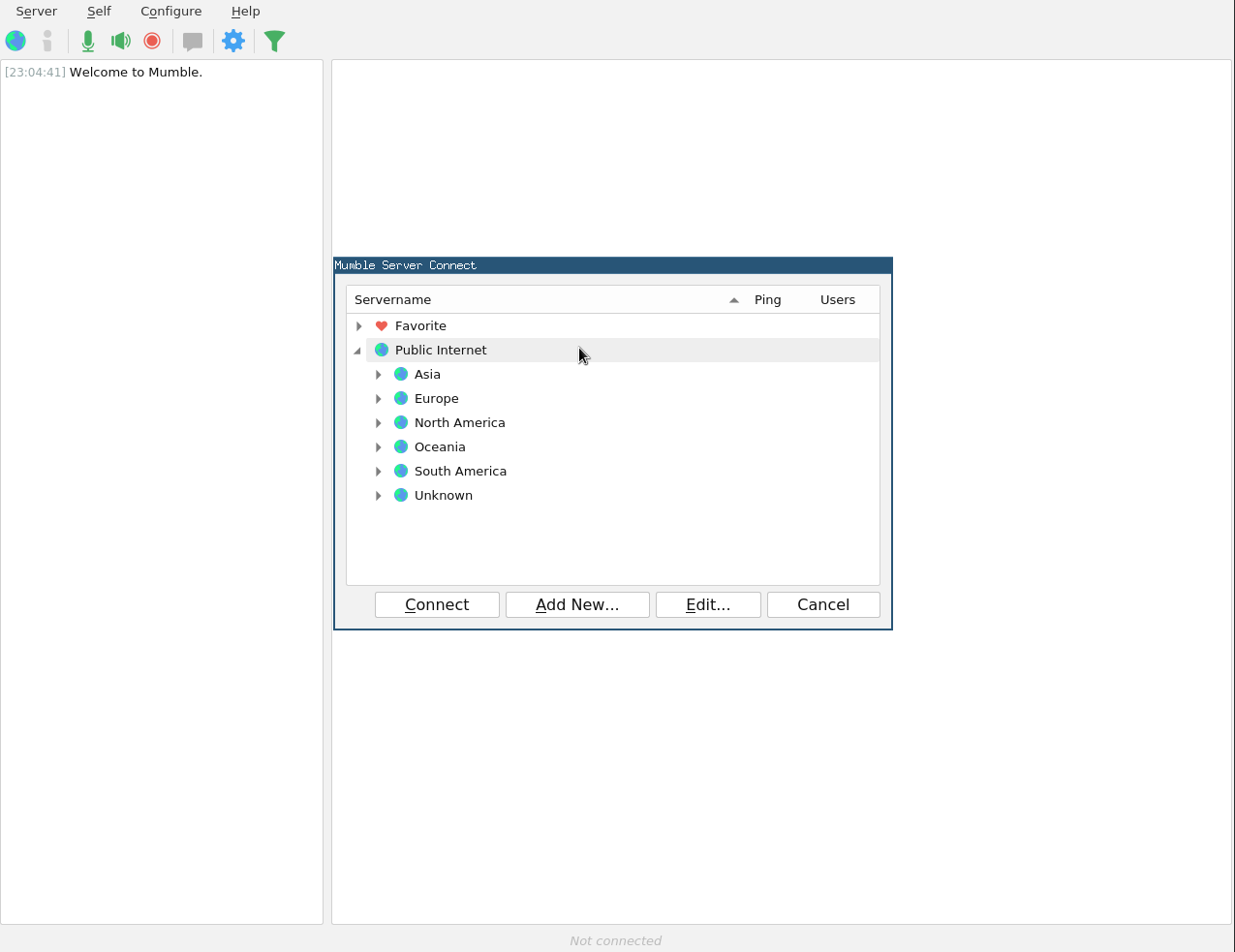Open the Help menu

pos(245,12)
